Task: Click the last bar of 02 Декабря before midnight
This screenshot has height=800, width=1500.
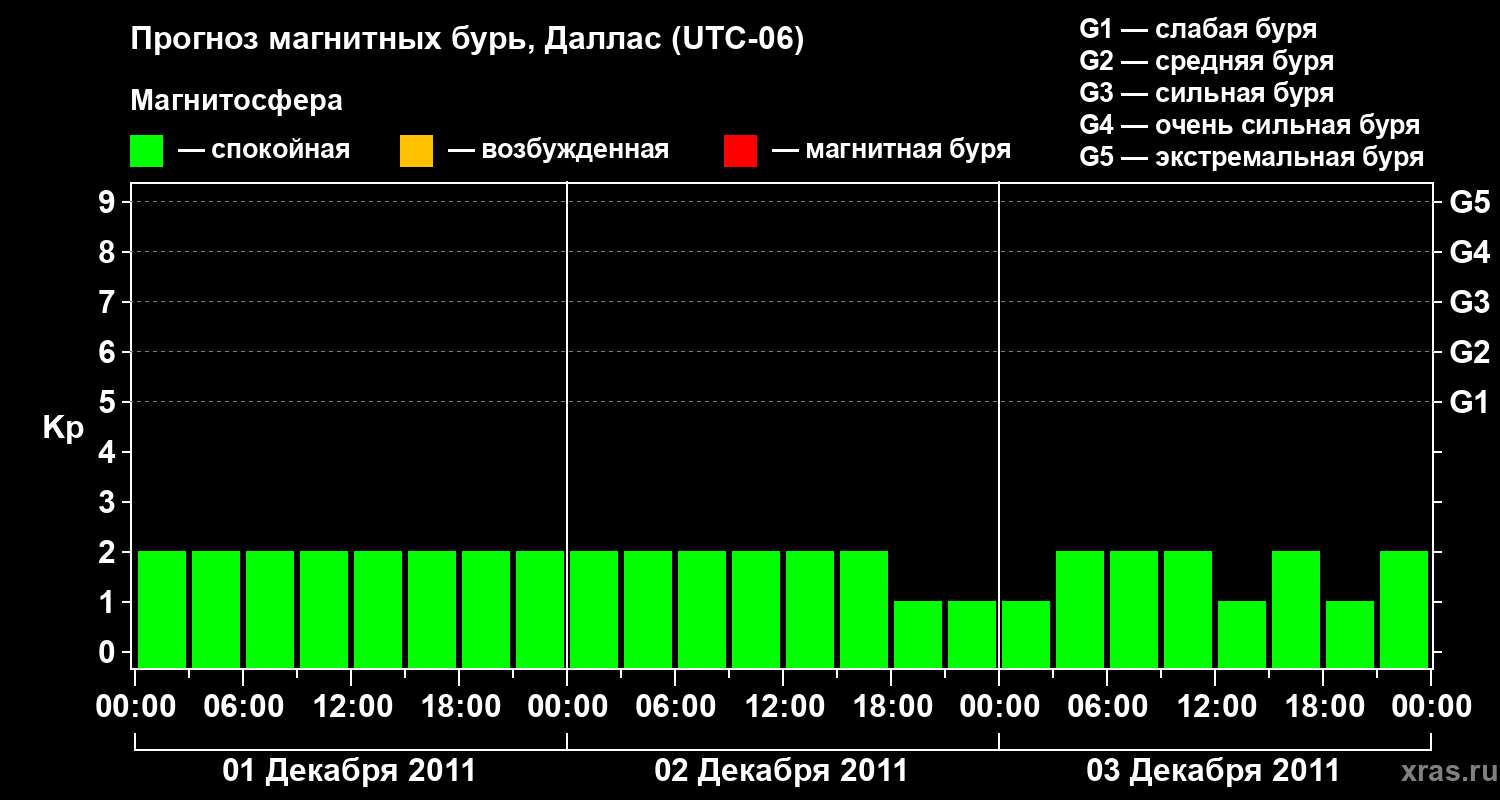Action: coord(972,634)
